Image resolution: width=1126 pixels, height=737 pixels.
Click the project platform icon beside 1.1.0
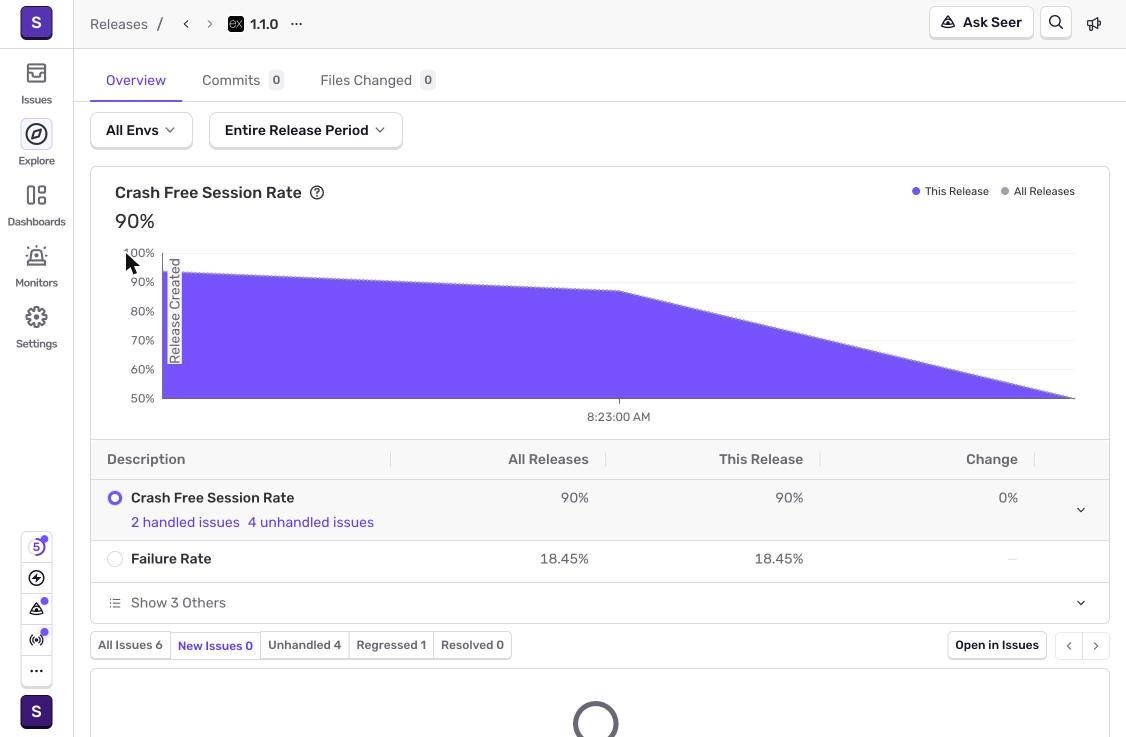tap(236, 24)
